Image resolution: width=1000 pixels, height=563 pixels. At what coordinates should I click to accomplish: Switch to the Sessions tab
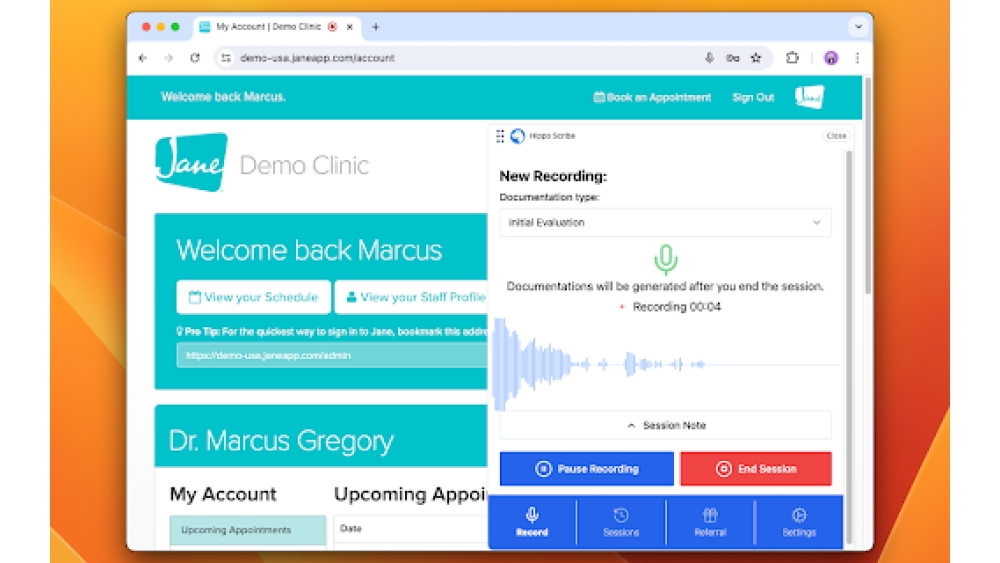click(x=621, y=522)
